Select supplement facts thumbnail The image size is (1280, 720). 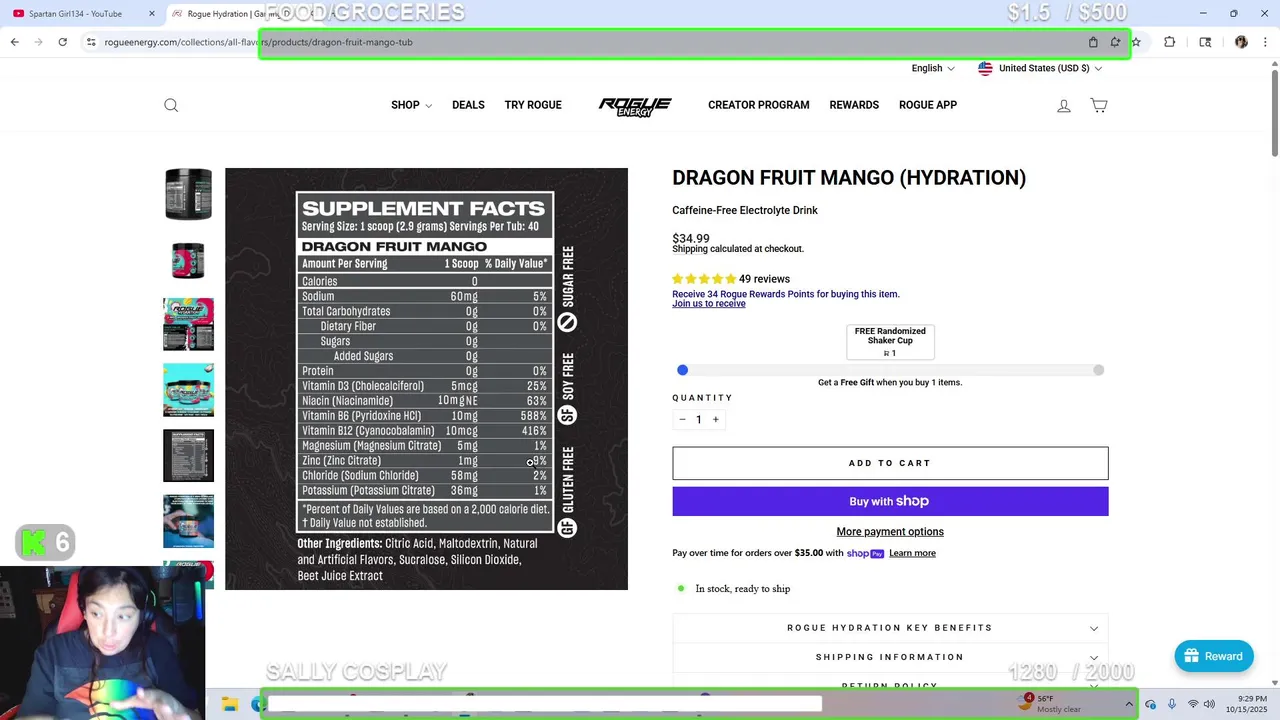click(188, 456)
